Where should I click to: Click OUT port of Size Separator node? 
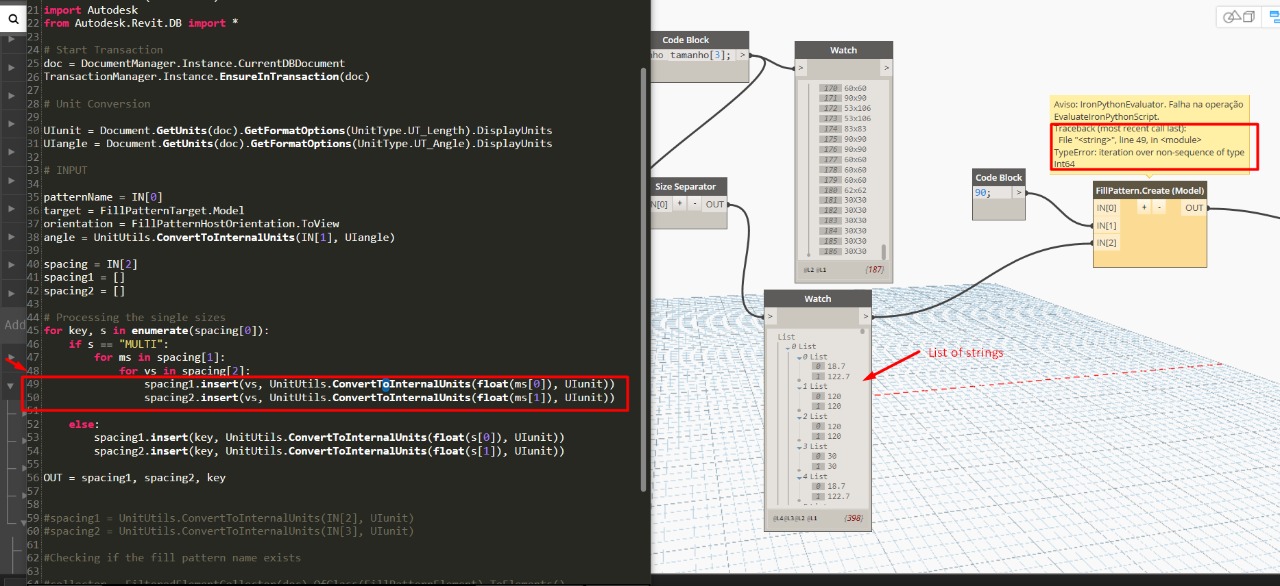click(714, 204)
